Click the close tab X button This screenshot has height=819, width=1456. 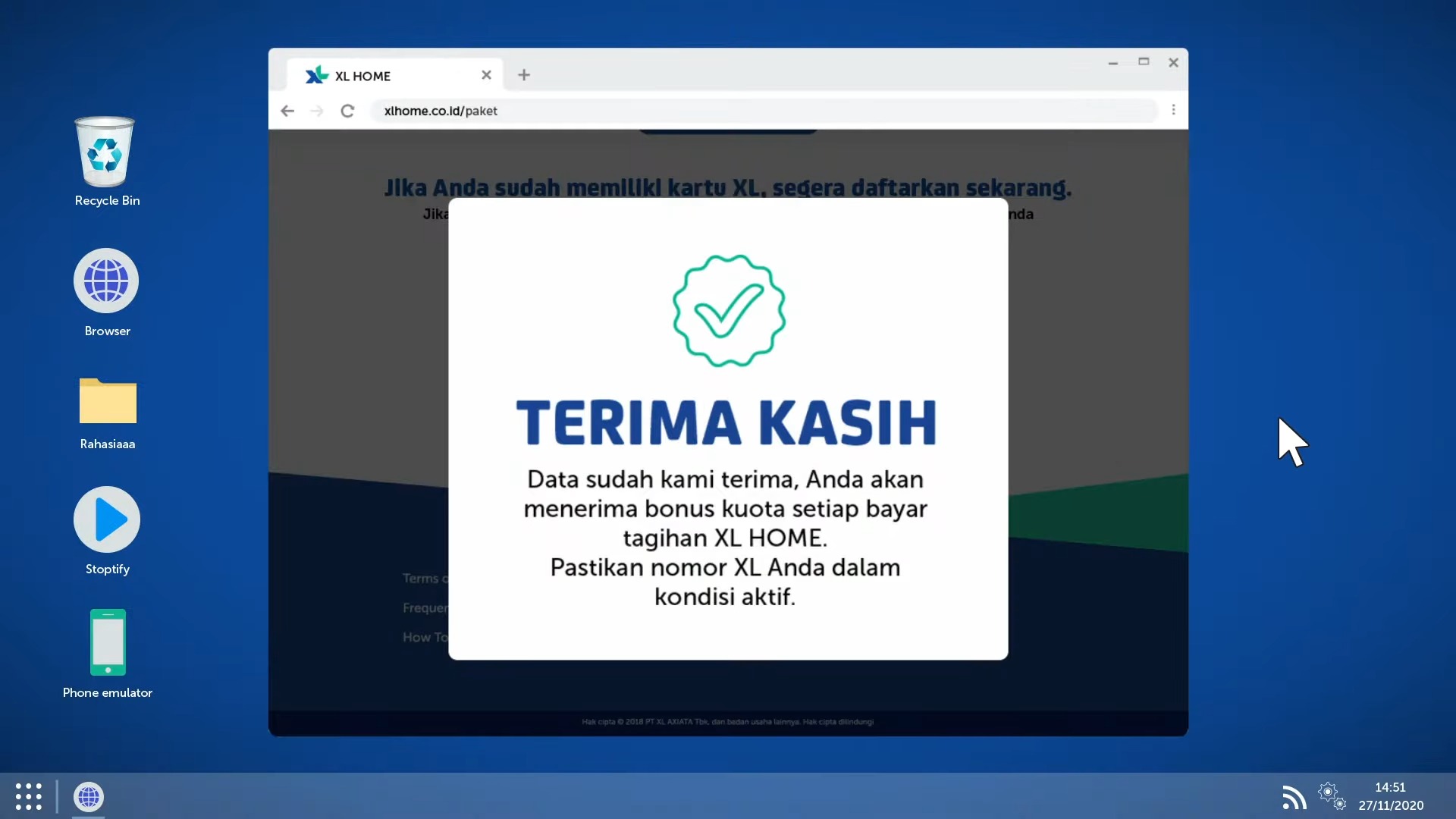tap(487, 75)
